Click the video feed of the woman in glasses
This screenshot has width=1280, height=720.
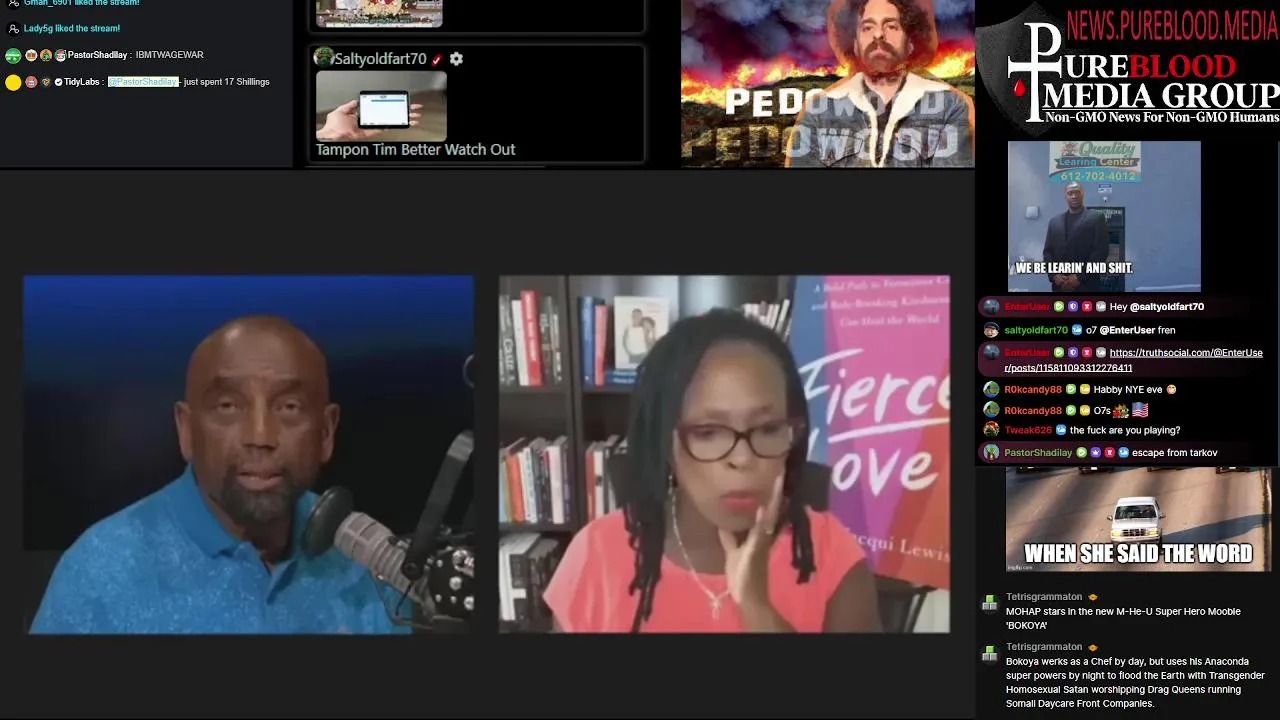[724, 455]
